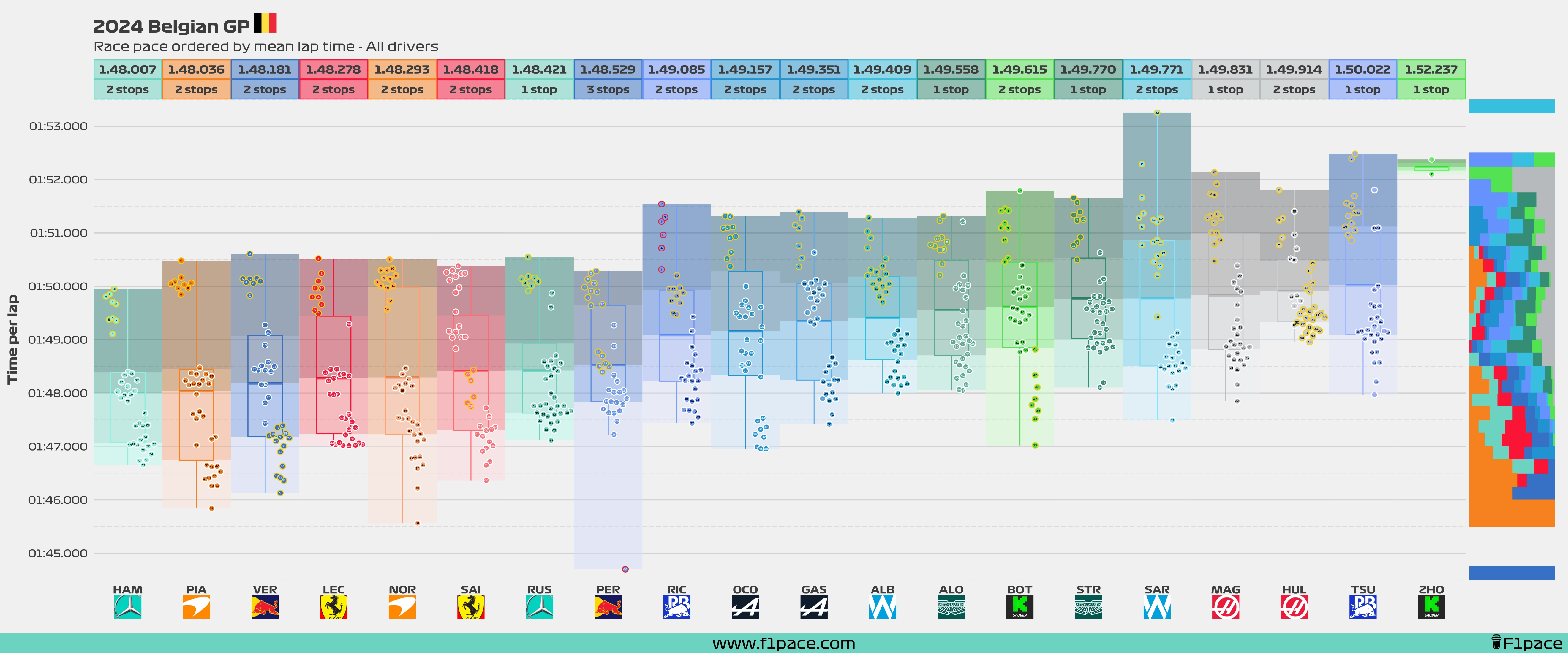1568x653 pixels.
Task: Click the 01:53.000 axis label
Action: pos(59,126)
